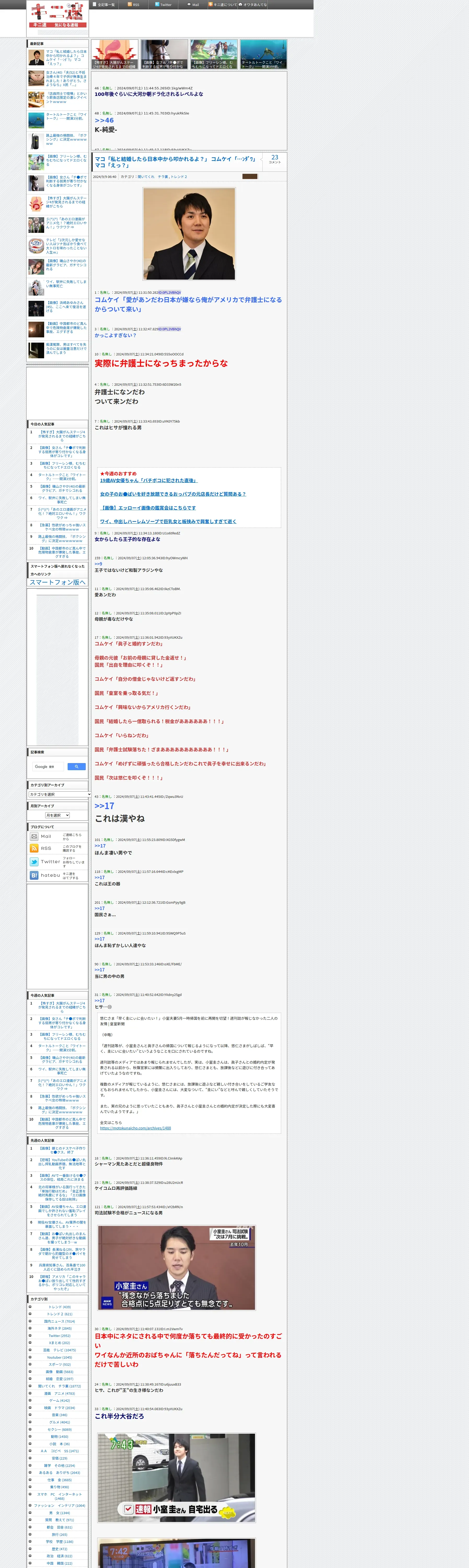Click arrow icon beside Twitter (2952)
Image resolution: width=469 pixels, height=1568 pixels.
[x=30, y=1335]
